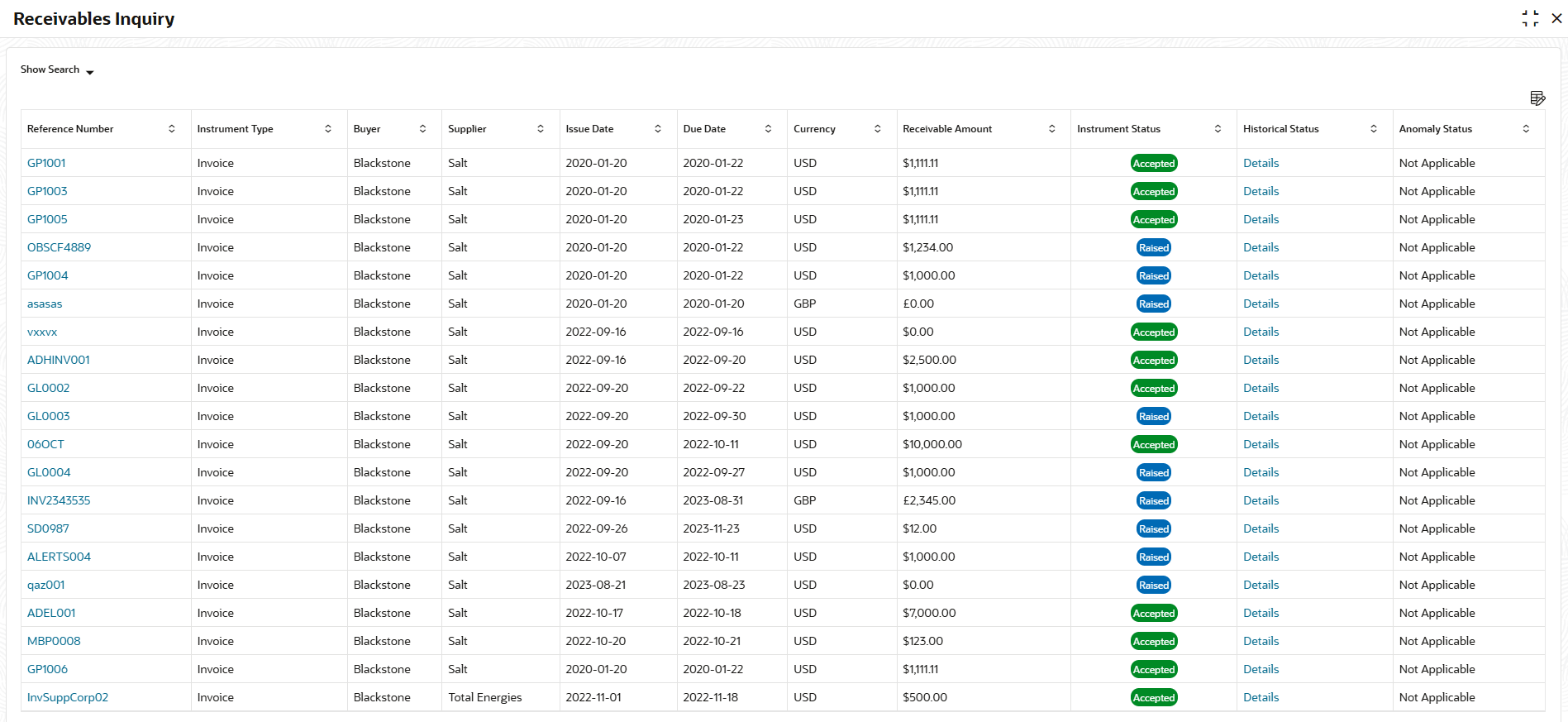Sort by Instrument Type column
The width and height of the screenshot is (1568, 722).
coord(328,129)
